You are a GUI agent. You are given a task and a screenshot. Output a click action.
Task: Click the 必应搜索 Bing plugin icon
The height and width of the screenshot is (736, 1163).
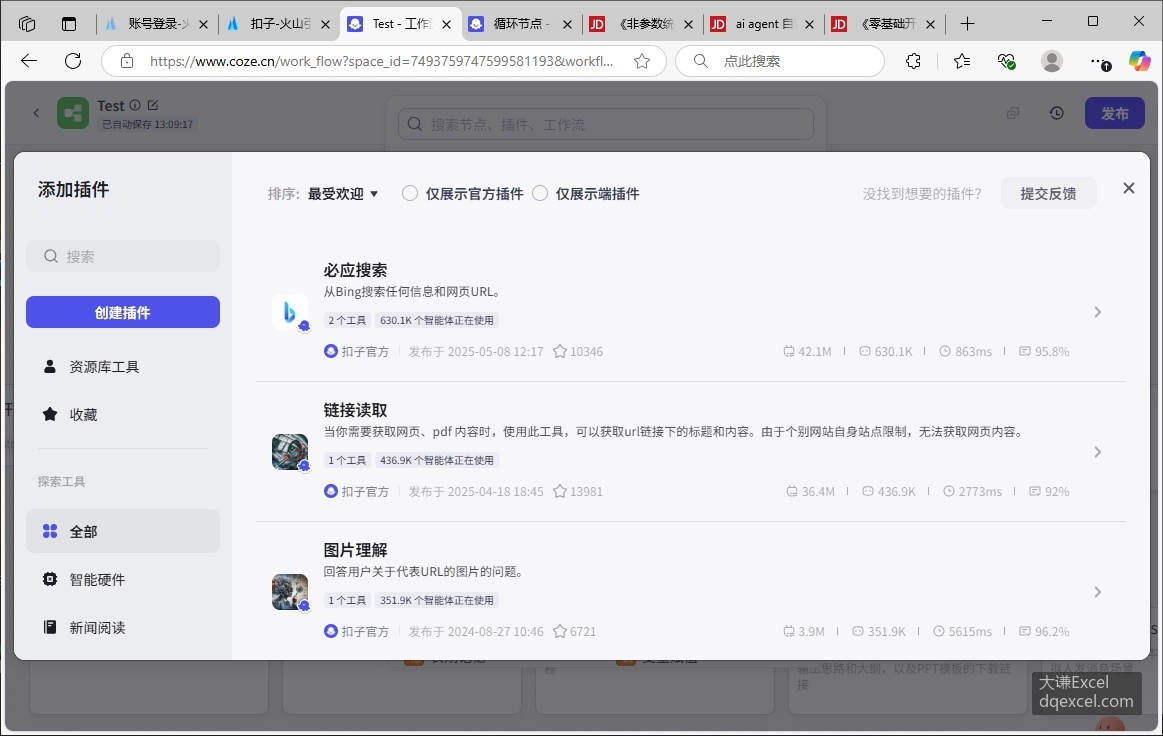290,312
